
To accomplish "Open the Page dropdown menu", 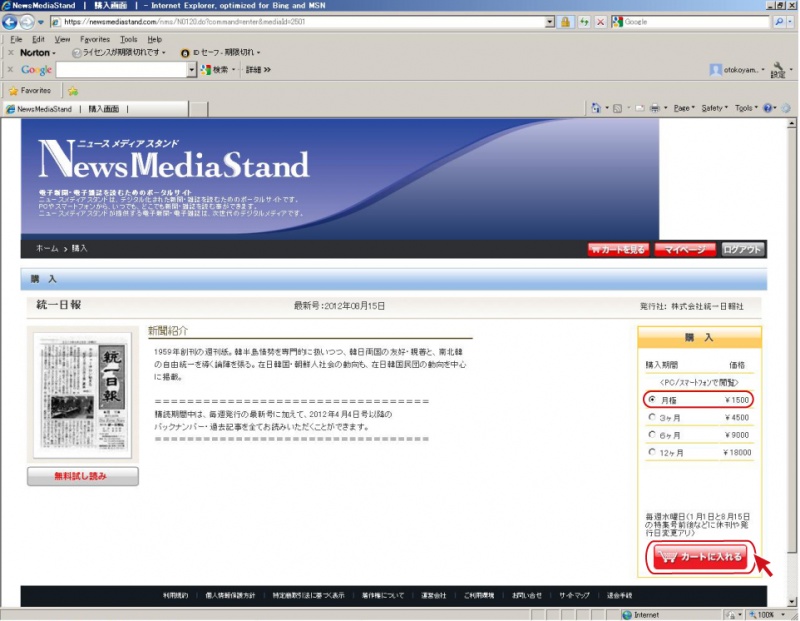I will click(x=684, y=108).
